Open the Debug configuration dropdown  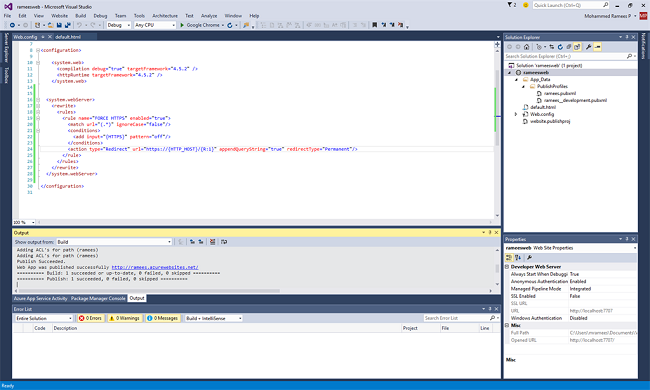(119, 25)
